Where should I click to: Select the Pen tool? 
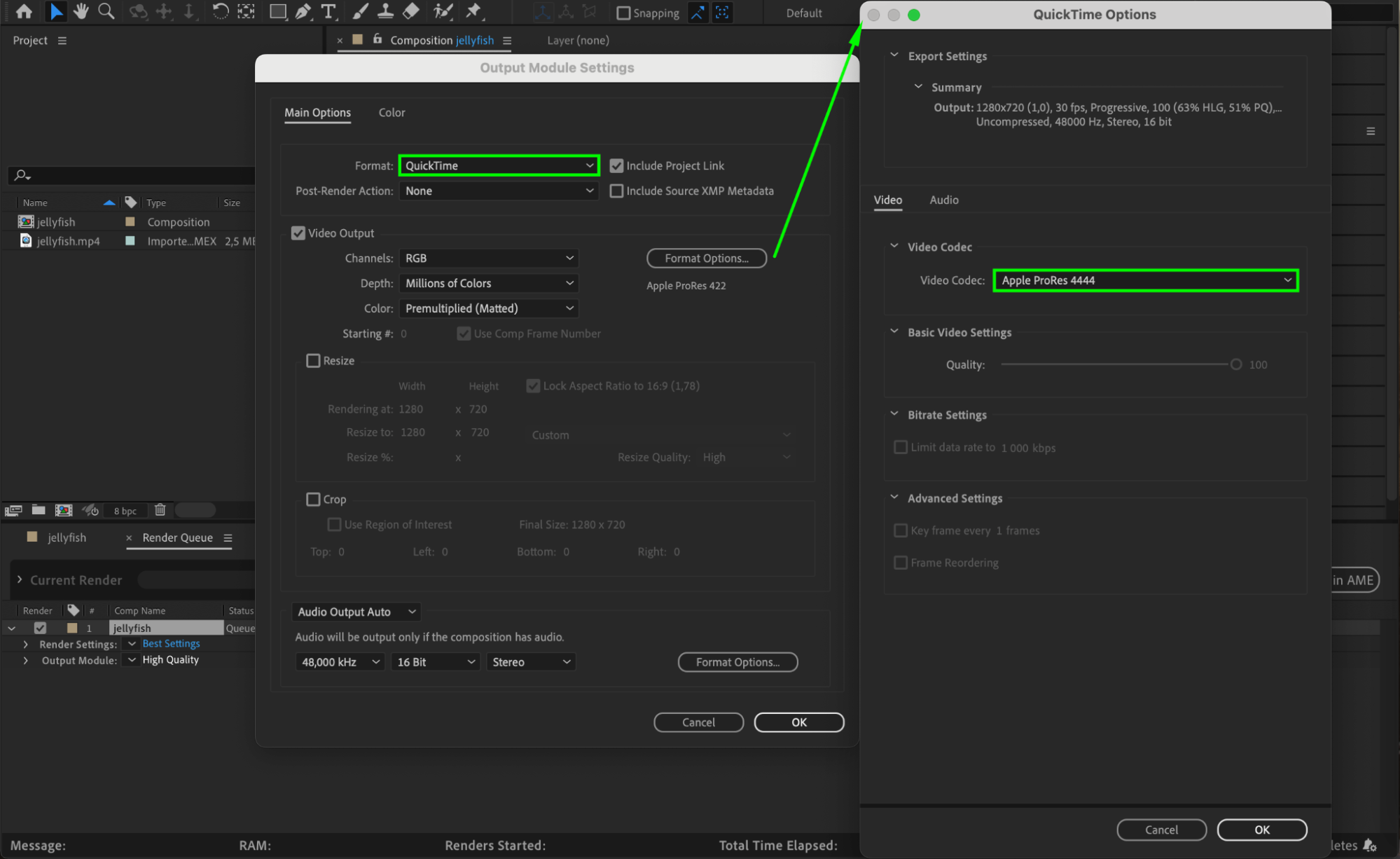coord(303,11)
